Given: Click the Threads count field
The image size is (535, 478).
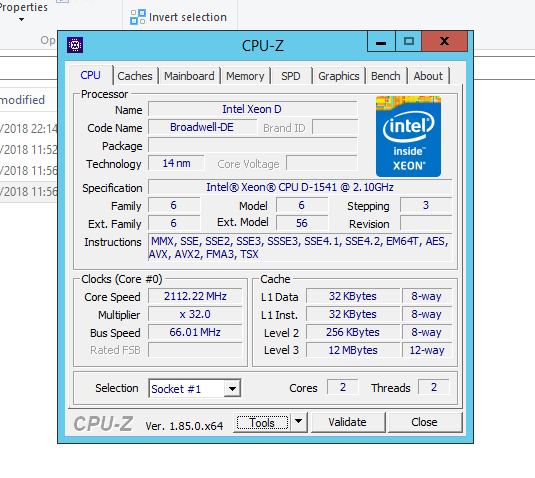Looking at the screenshot, I should [x=434, y=387].
